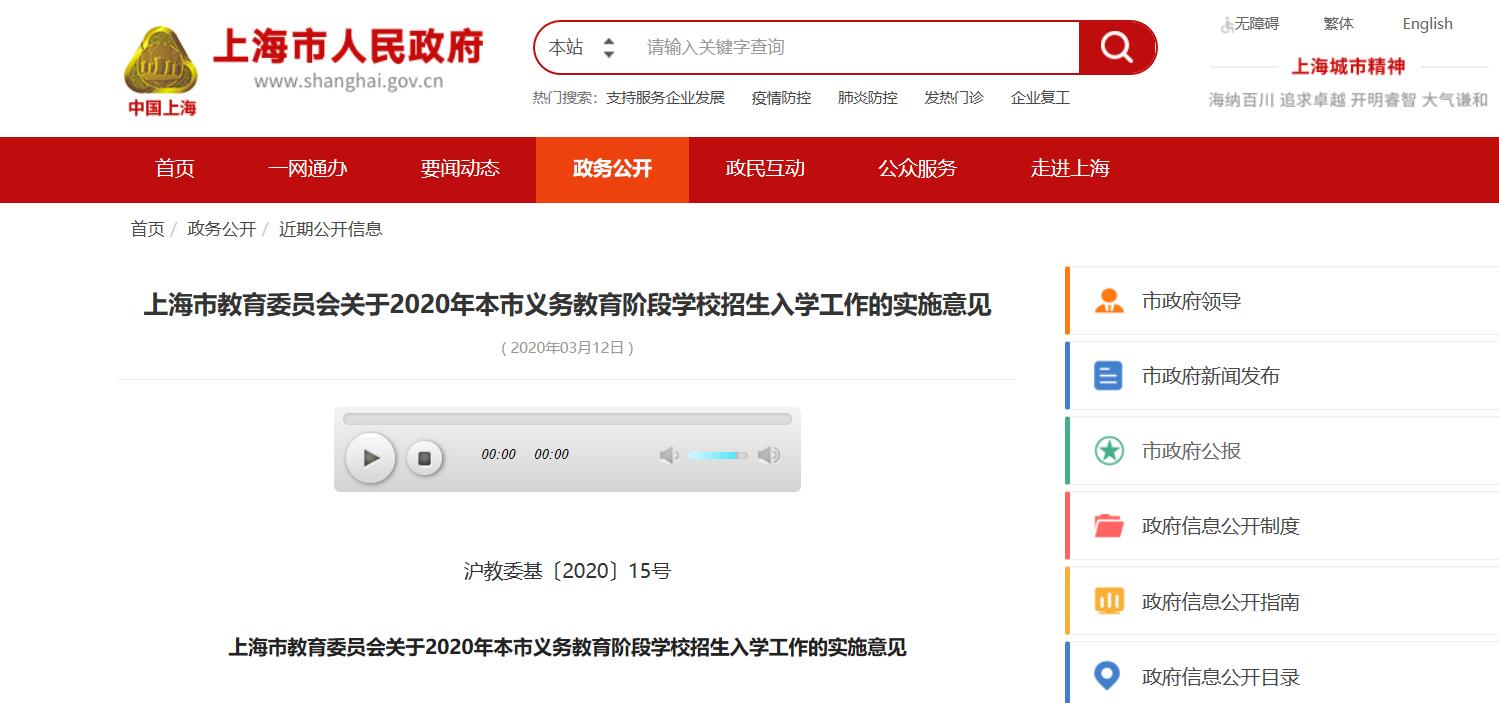Click the loud-volume speaker icon

(x=768, y=456)
